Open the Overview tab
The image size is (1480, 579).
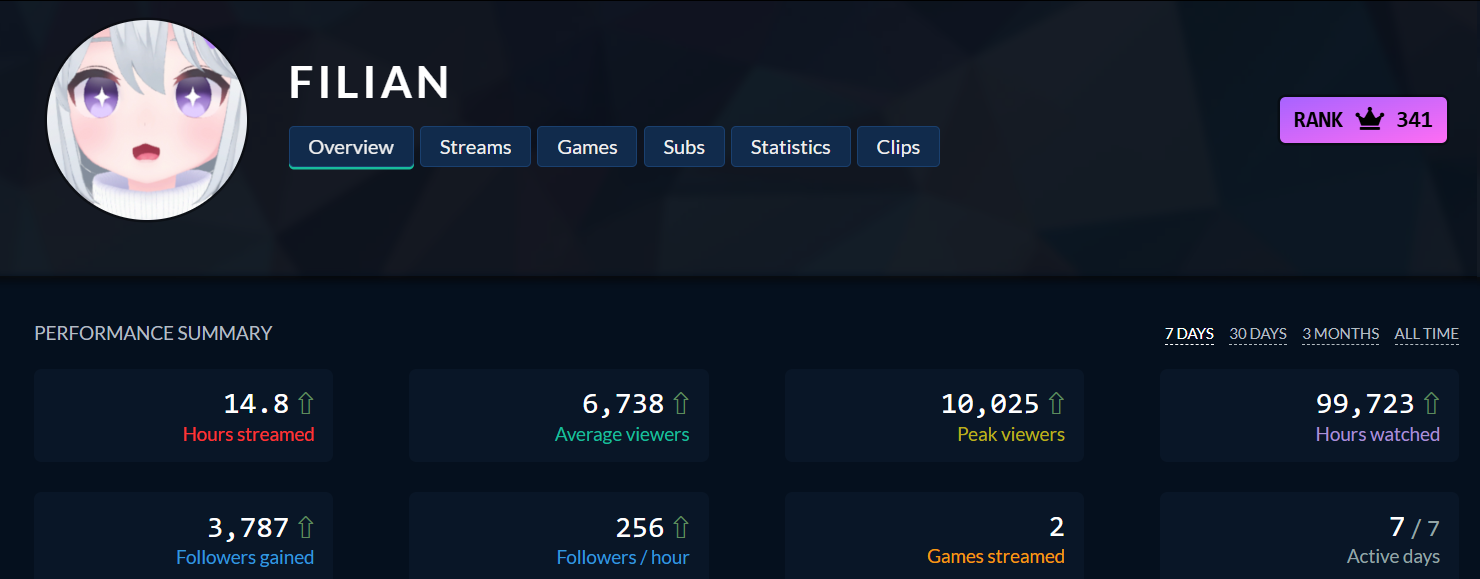pyautogui.click(x=351, y=147)
